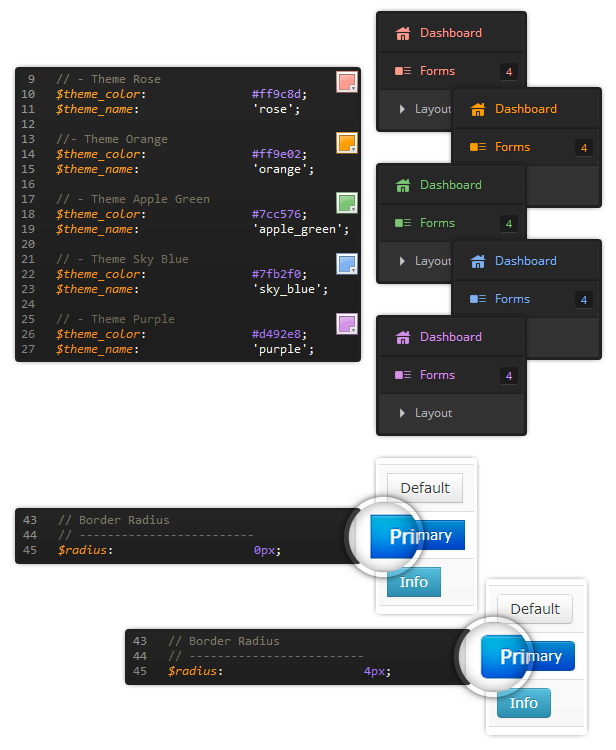Expand Layout below the rose Forms item

pyautogui.click(x=425, y=109)
